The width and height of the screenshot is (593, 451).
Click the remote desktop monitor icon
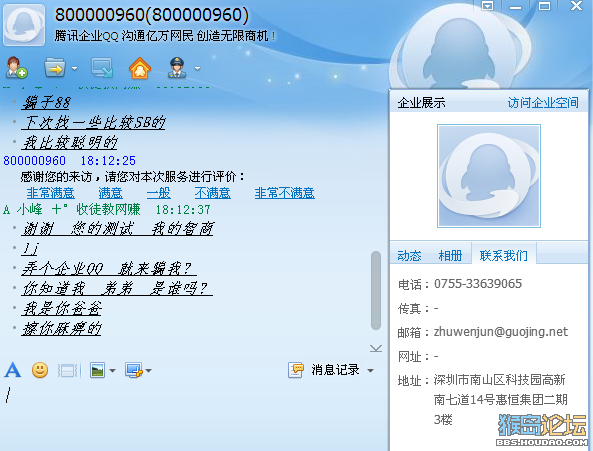102,68
